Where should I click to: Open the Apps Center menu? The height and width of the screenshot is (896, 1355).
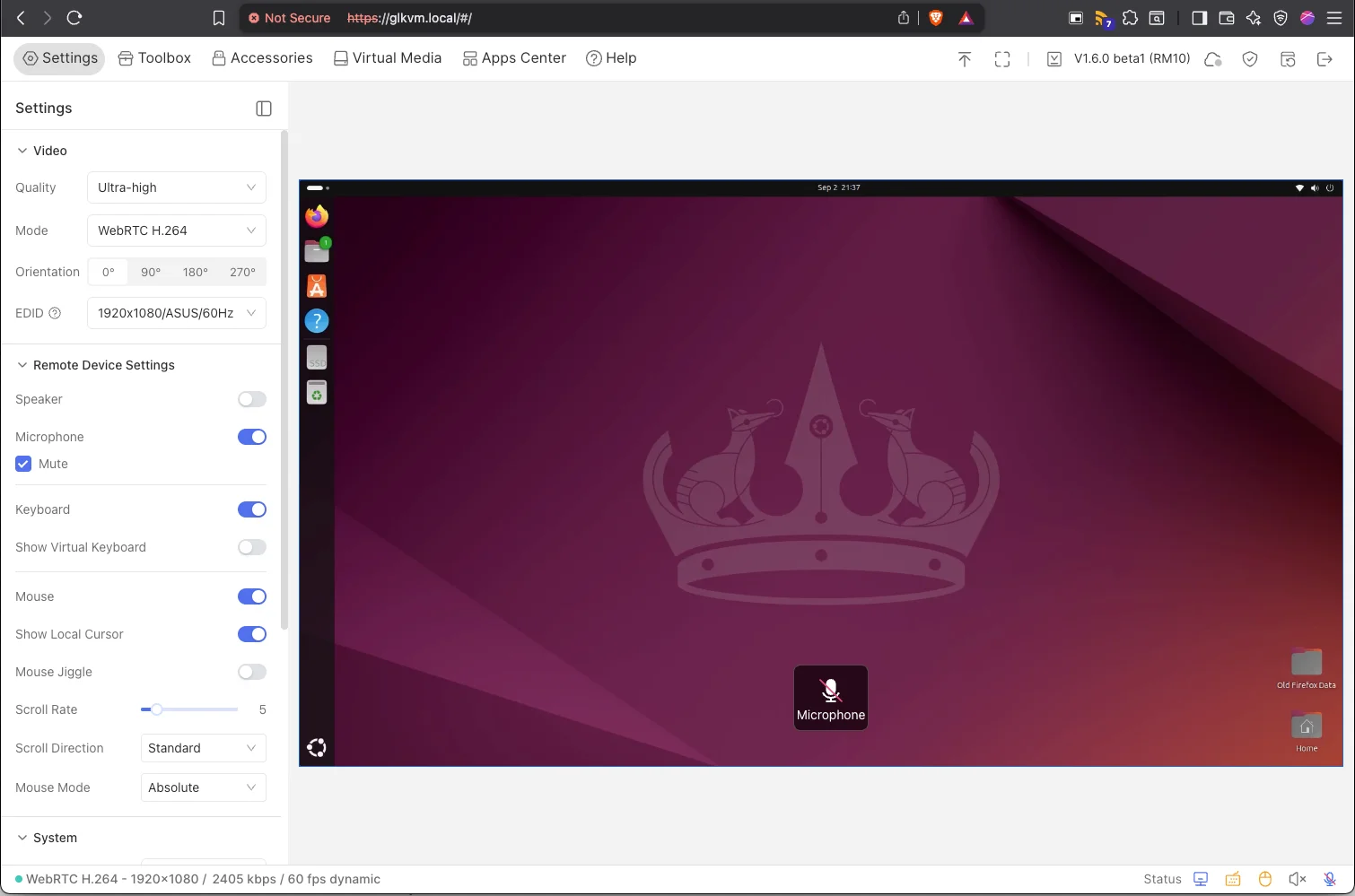[x=514, y=58]
